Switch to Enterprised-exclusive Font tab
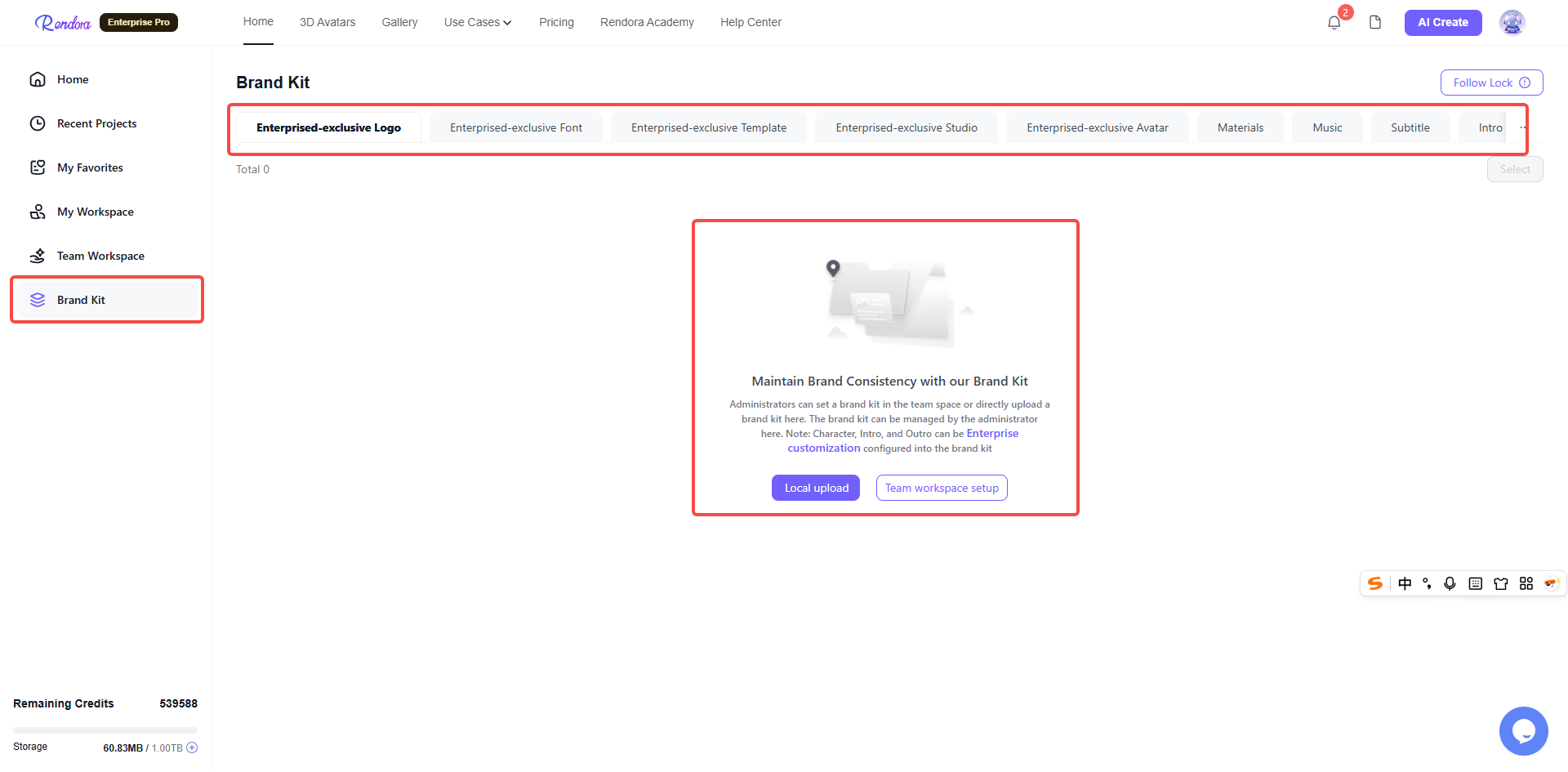1568x772 pixels. pos(516,127)
